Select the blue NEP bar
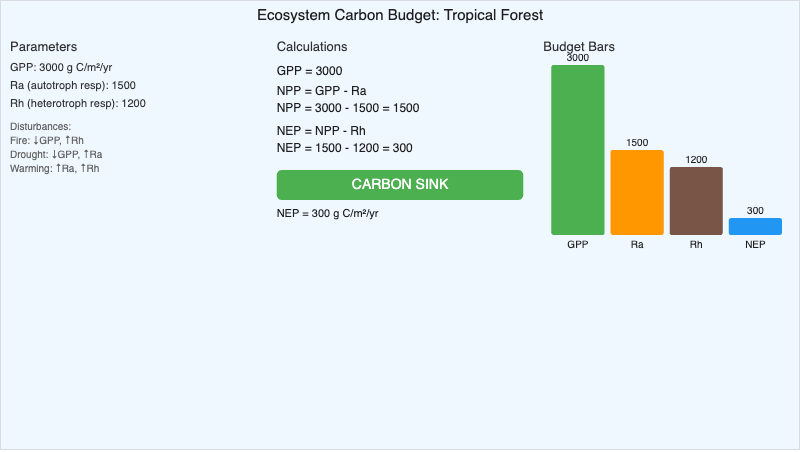800x452 pixels. 755,226
